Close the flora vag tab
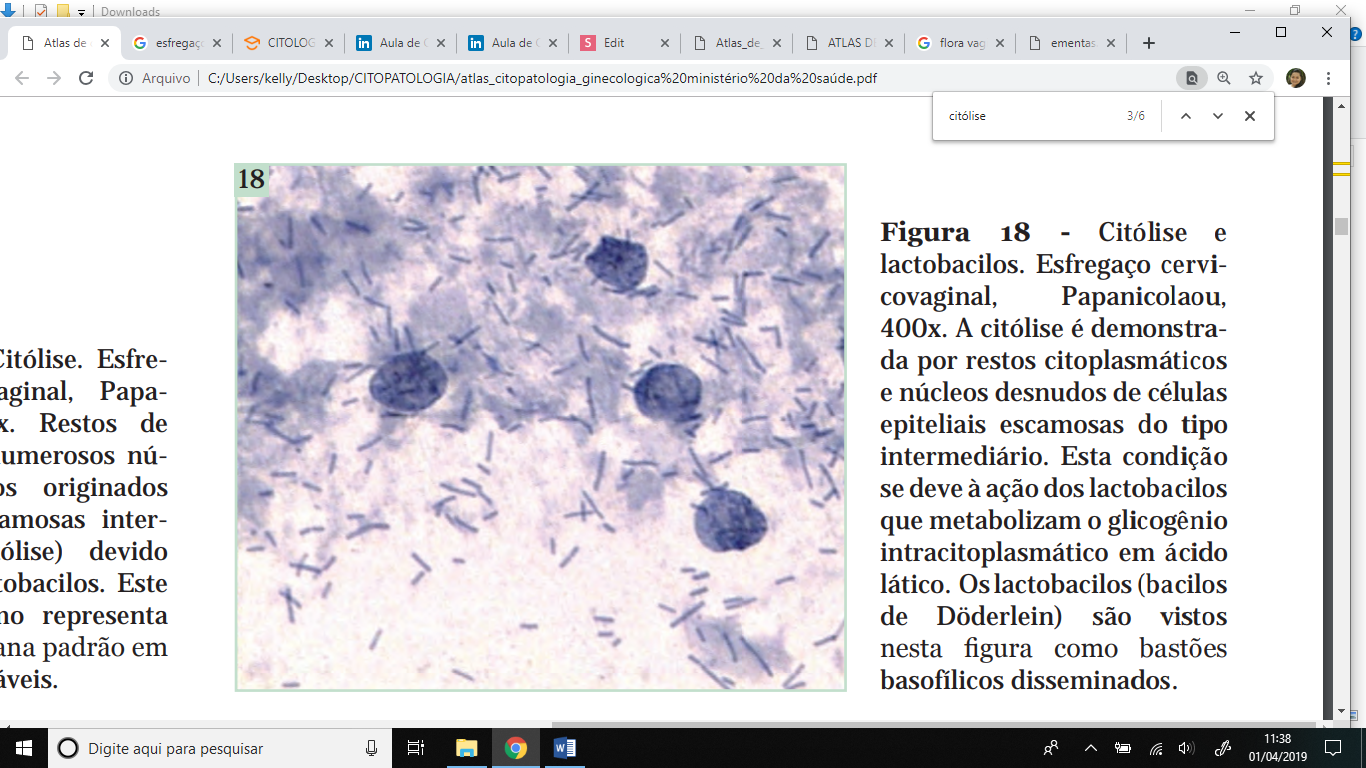 pos(1001,43)
